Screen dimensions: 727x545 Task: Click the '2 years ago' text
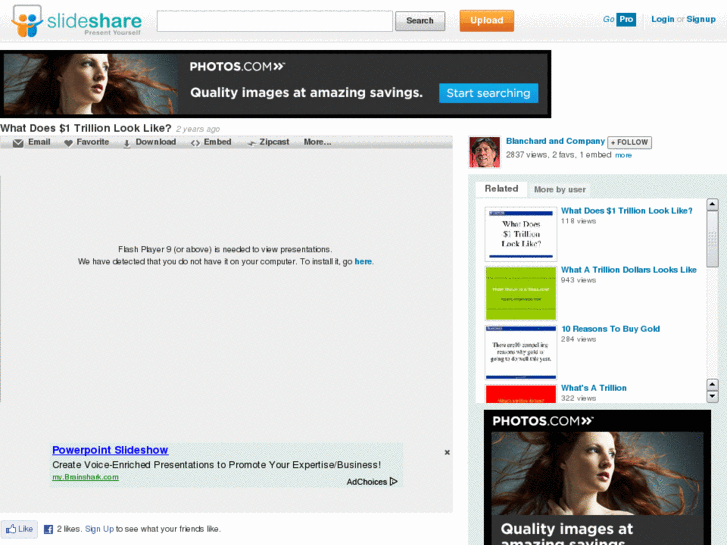[x=198, y=129]
